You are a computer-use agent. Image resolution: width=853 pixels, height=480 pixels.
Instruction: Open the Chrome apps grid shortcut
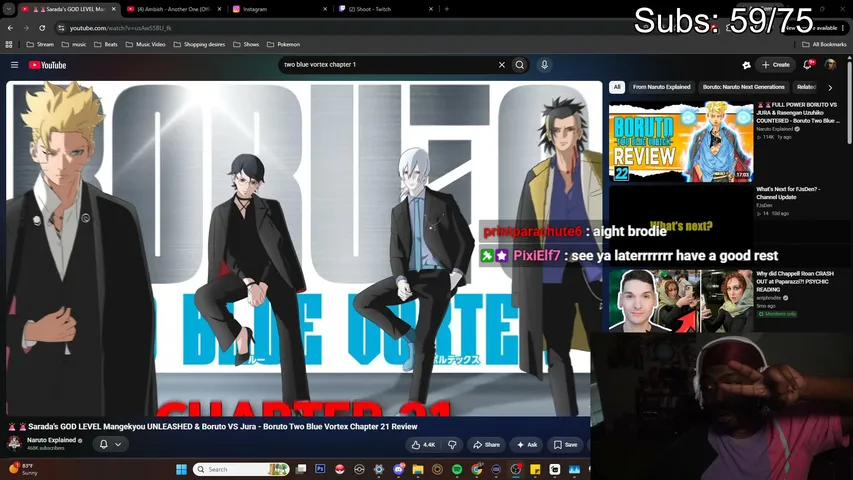point(9,45)
